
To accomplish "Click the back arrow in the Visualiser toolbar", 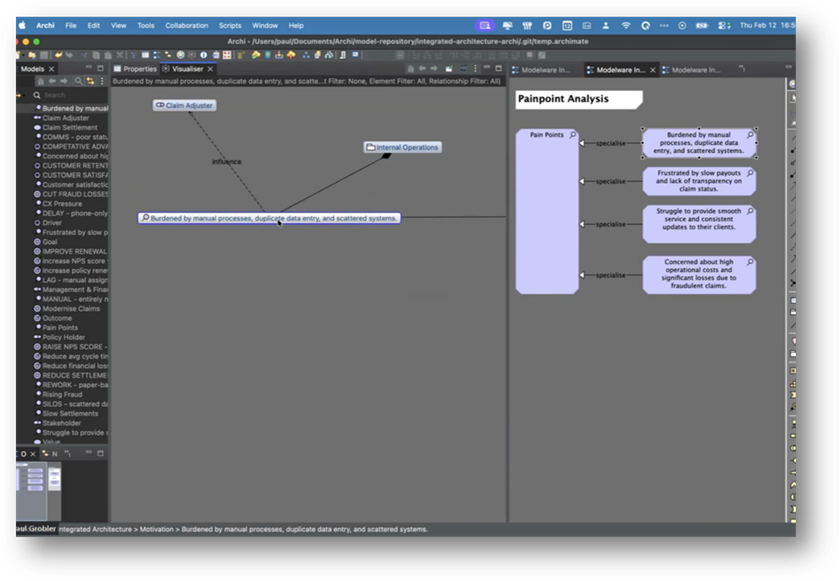I will tap(422, 69).
